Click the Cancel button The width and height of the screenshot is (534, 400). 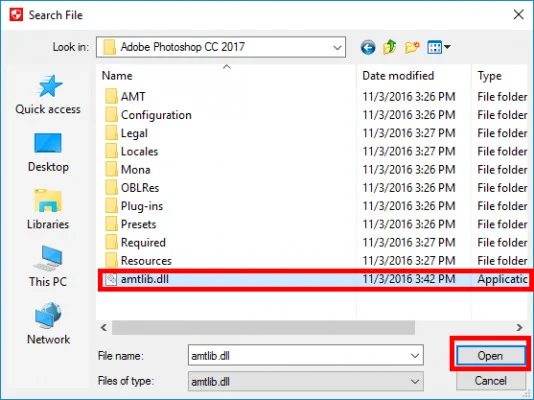(490, 381)
